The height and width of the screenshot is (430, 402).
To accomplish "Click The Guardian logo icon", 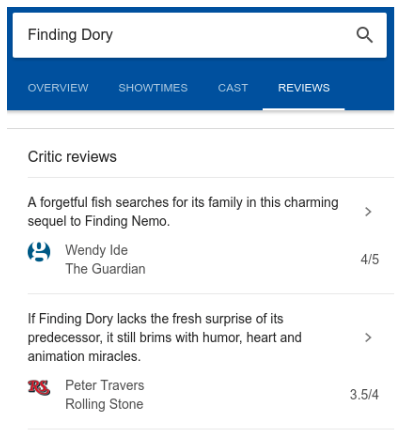I will pyautogui.click(x=39, y=251).
